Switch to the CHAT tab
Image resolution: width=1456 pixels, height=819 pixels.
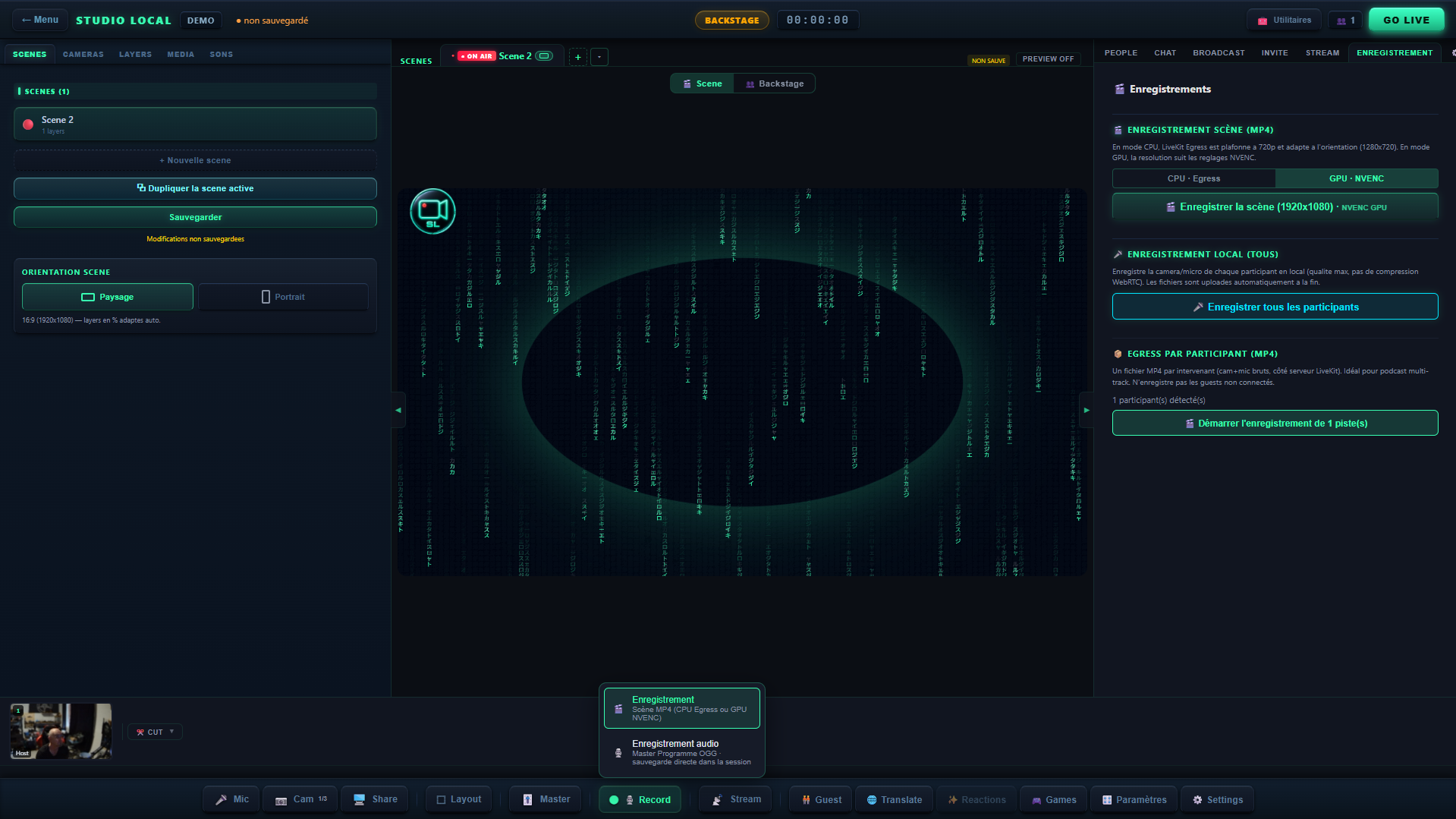(1165, 53)
